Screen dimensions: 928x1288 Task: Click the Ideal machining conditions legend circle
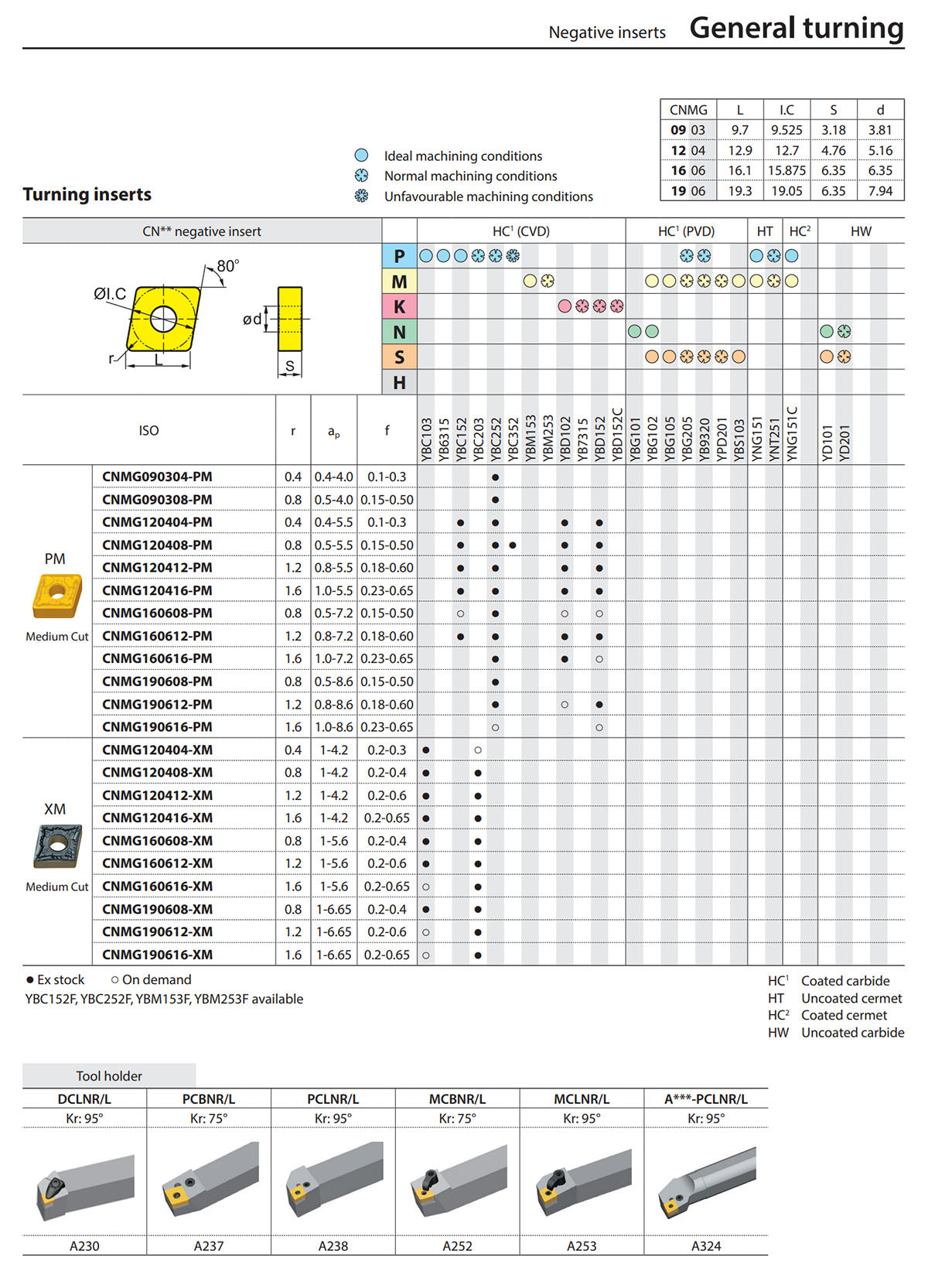pyautogui.click(x=361, y=155)
